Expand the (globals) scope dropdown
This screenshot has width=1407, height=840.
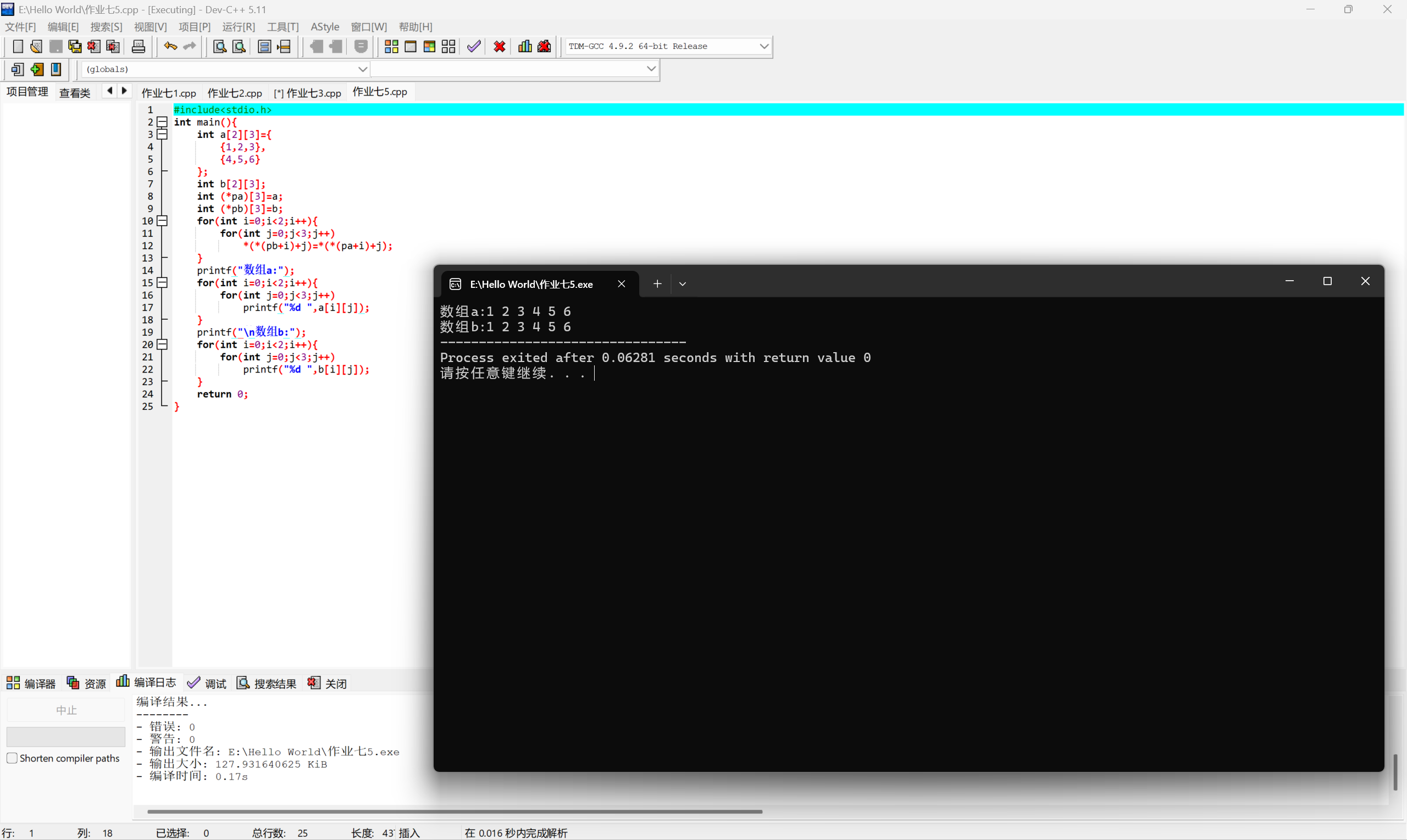pyautogui.click(x=362, y=69)
